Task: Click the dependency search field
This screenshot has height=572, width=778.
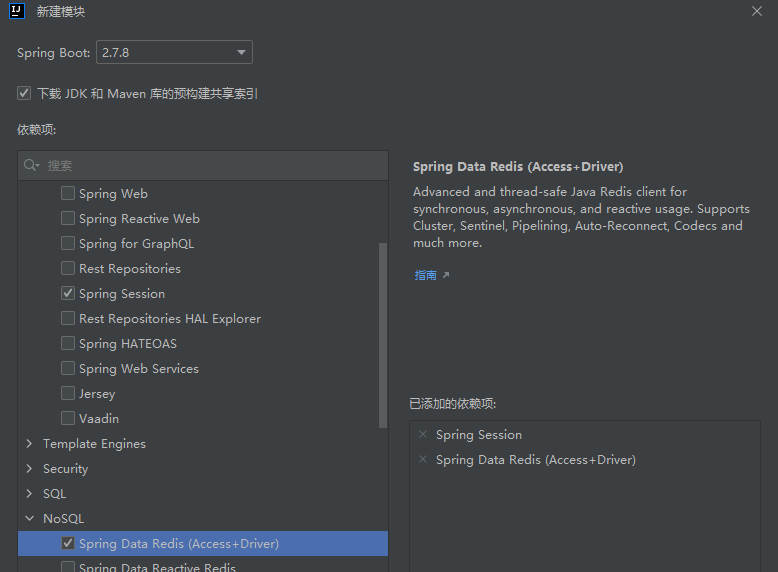Action: [x=210, y=166]
